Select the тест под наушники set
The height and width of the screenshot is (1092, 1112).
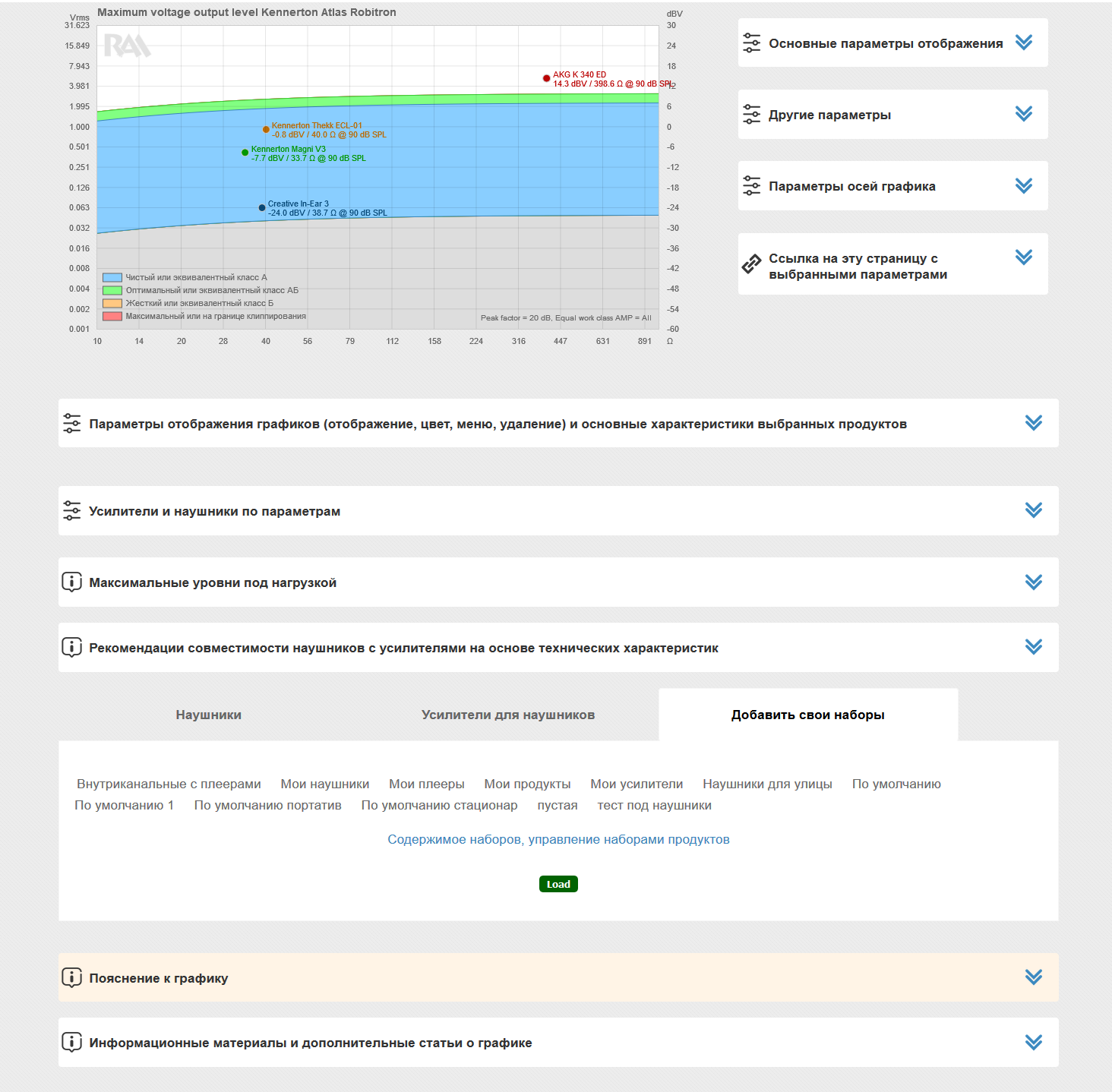pyautogui.click(x=654, y=805)
